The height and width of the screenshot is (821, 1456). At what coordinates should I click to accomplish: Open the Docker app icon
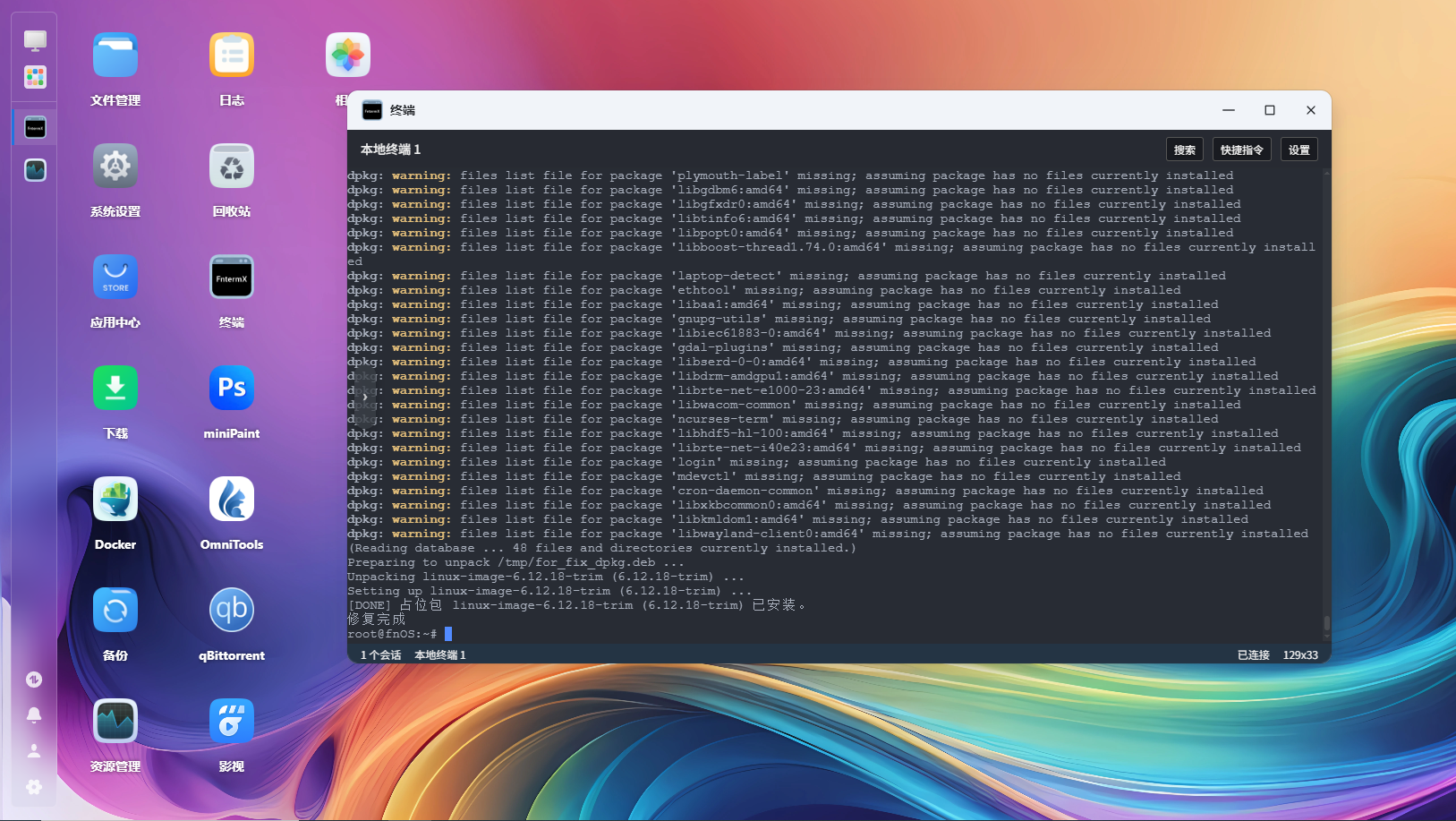[115, 500]
